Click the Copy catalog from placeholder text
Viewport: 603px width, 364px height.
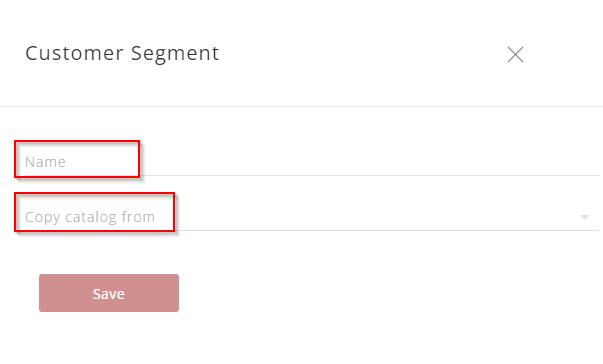point(90,217)
